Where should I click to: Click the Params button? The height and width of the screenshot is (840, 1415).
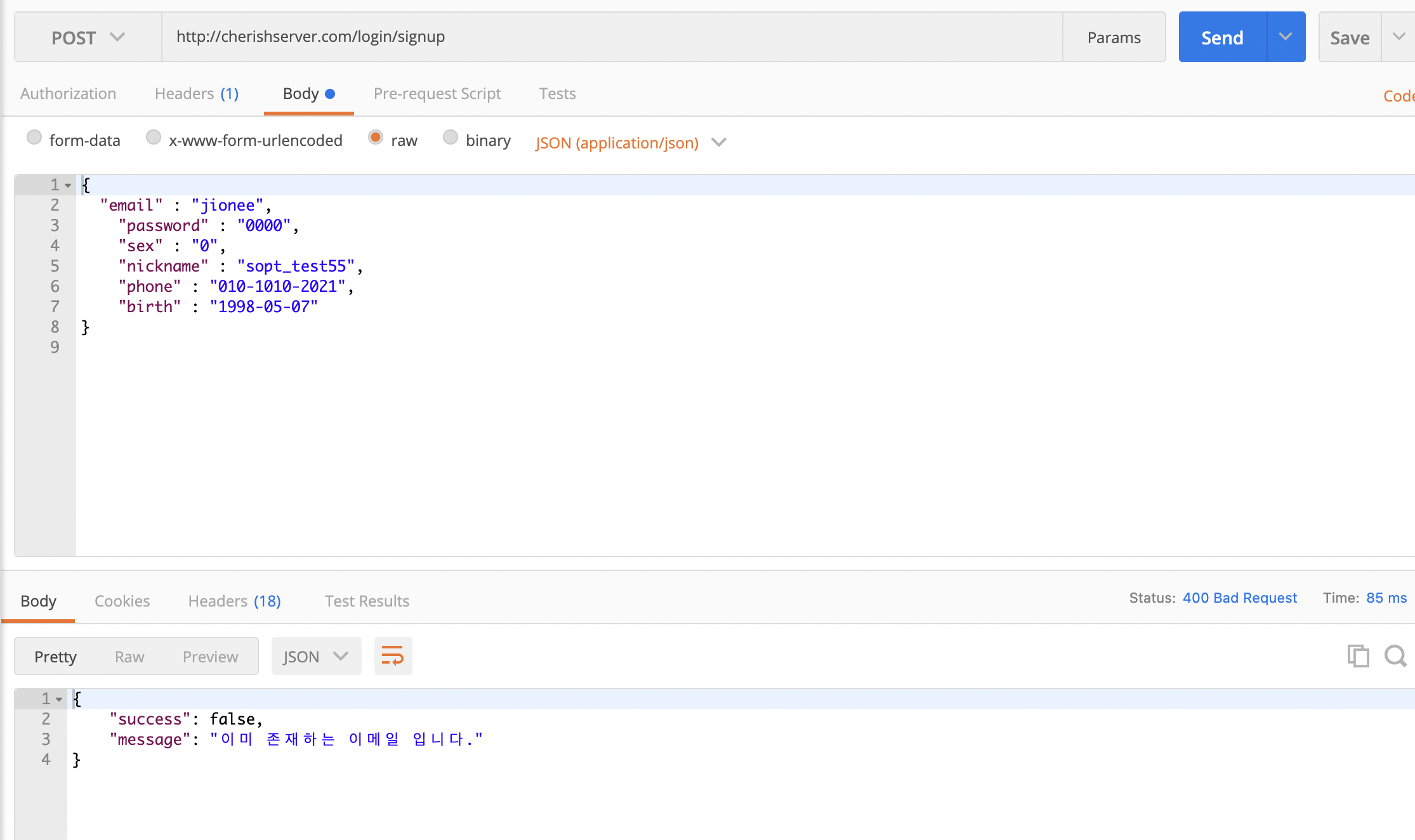tap(1114, 37)
